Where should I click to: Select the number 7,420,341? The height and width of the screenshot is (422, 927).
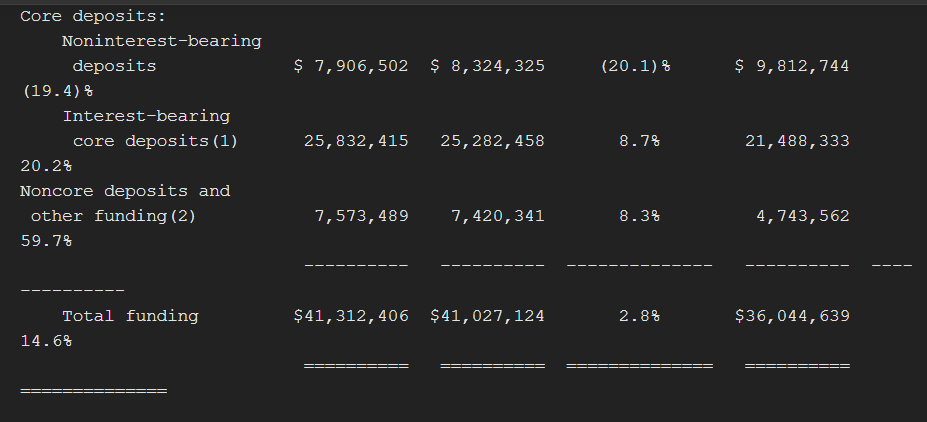click(497, 215)
